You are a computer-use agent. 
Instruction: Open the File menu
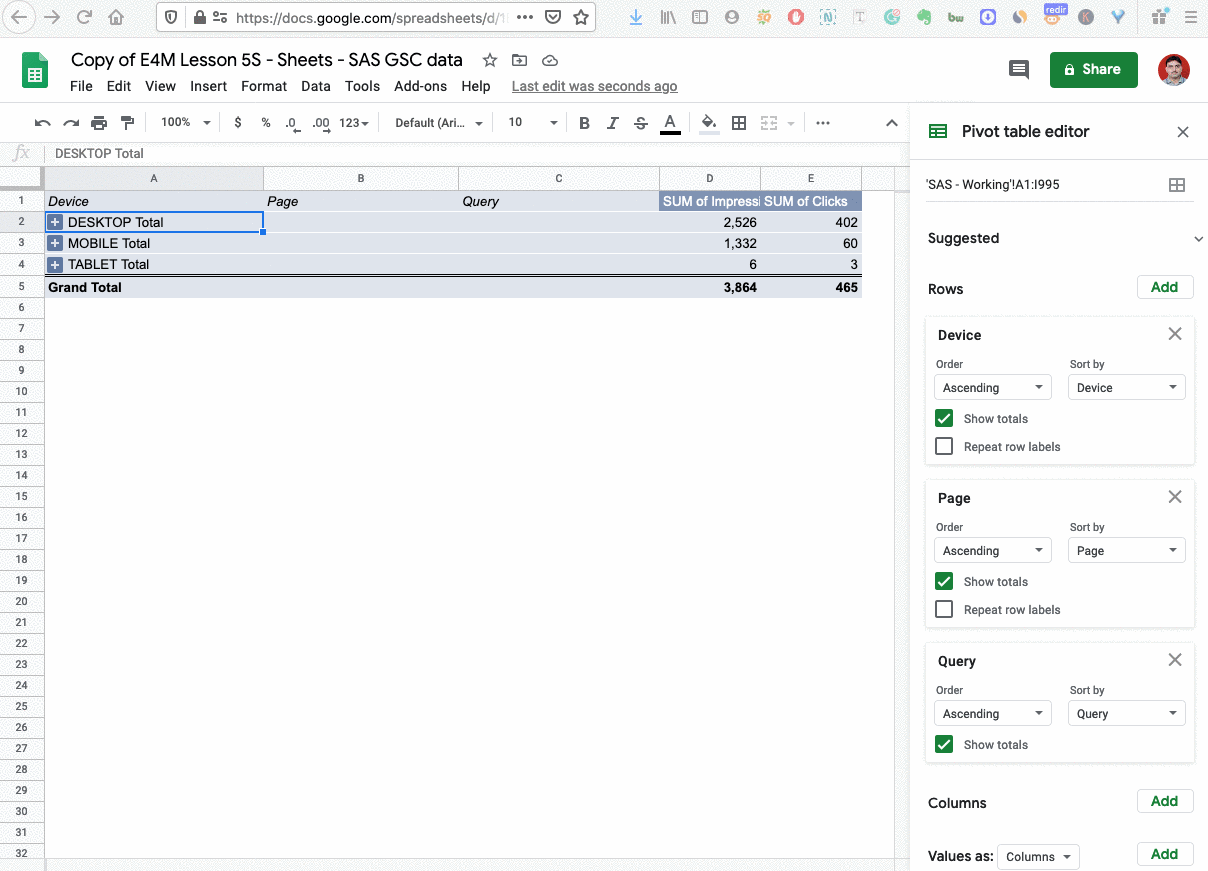click(x=81, y=86)
